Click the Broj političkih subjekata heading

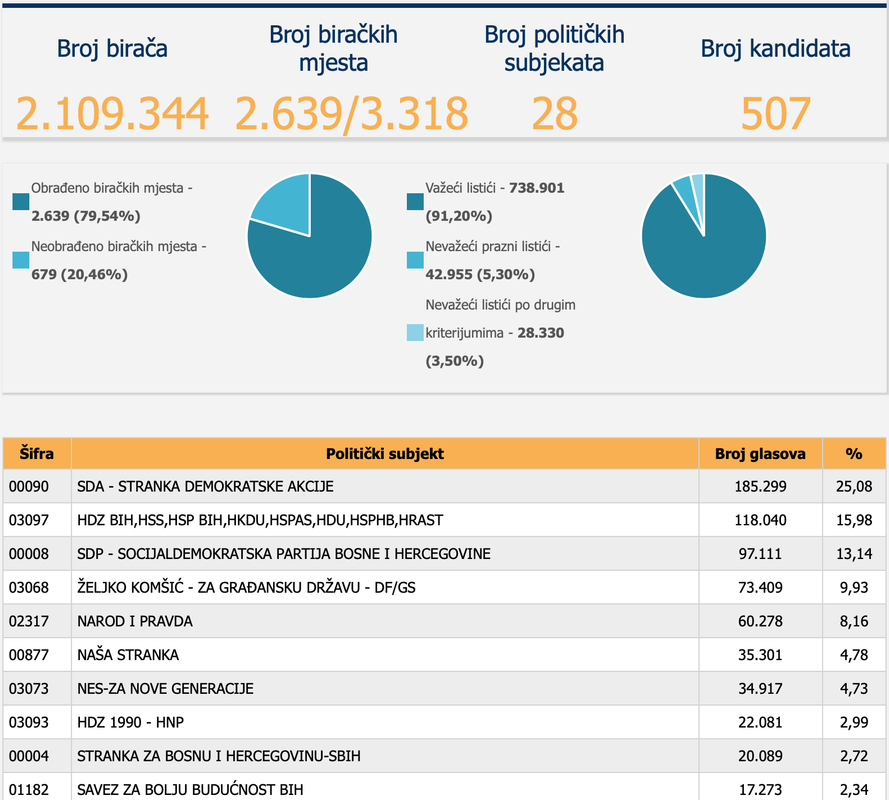coord(554,49)
